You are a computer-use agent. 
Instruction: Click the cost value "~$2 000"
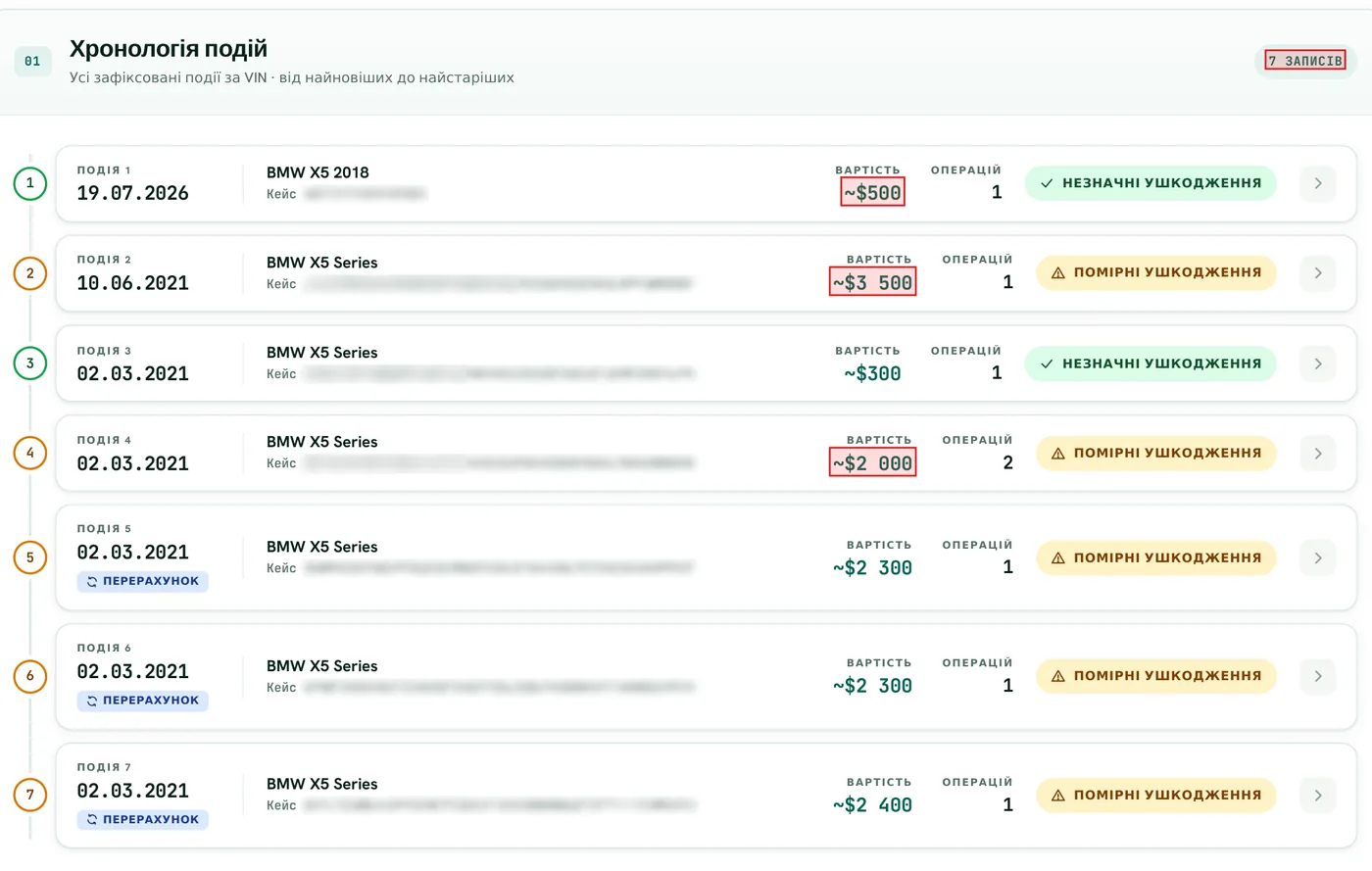tap(873, 463)
